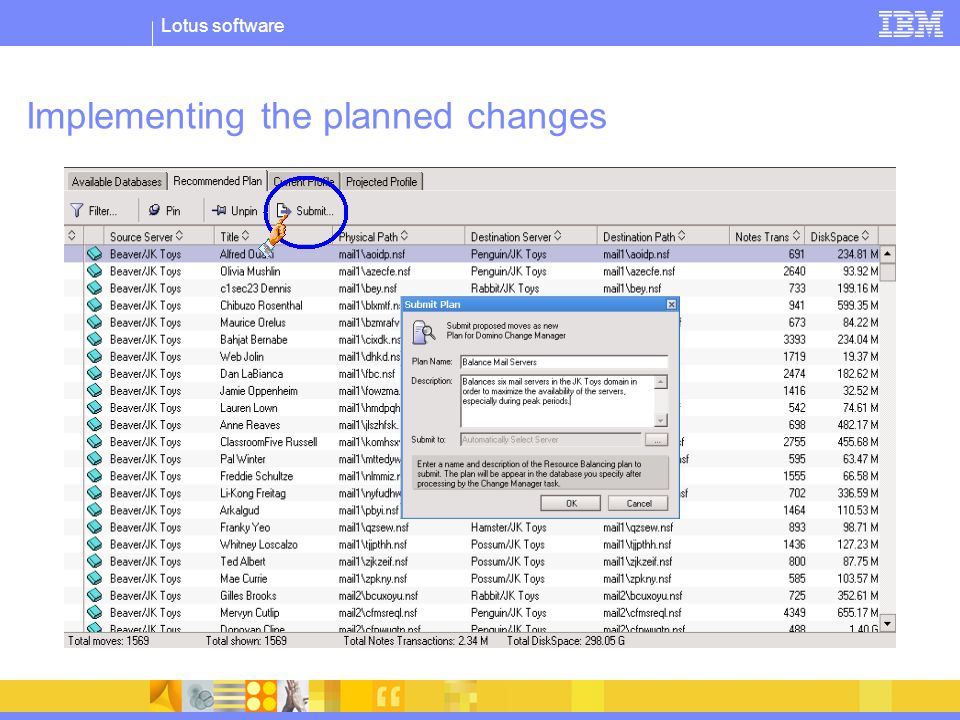
Task: Click Notes Trans value 2640
Action: click(793, 271)
